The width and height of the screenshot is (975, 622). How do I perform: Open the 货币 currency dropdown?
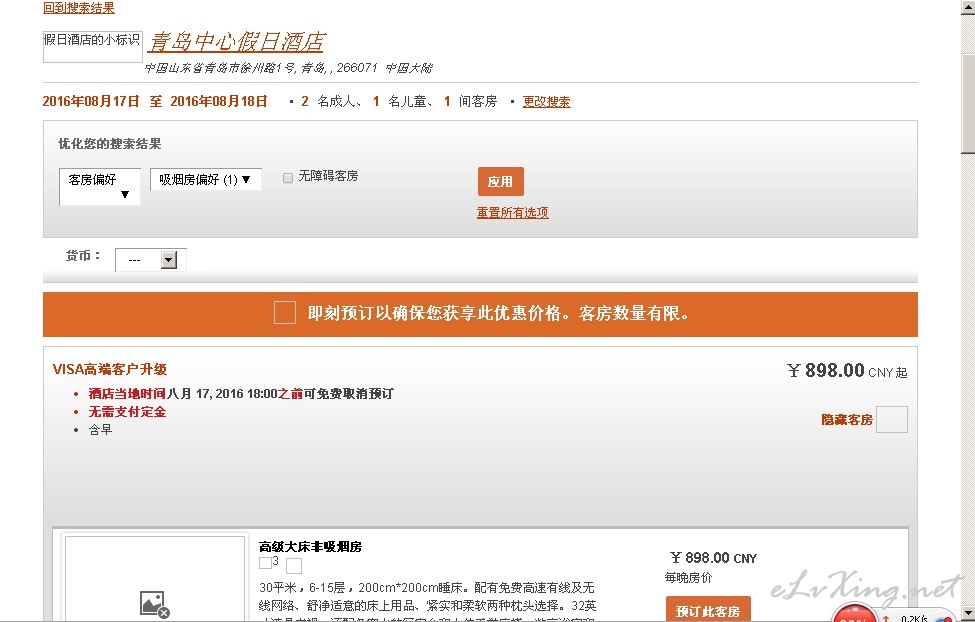pyautogui.click(x=150, y=259)
